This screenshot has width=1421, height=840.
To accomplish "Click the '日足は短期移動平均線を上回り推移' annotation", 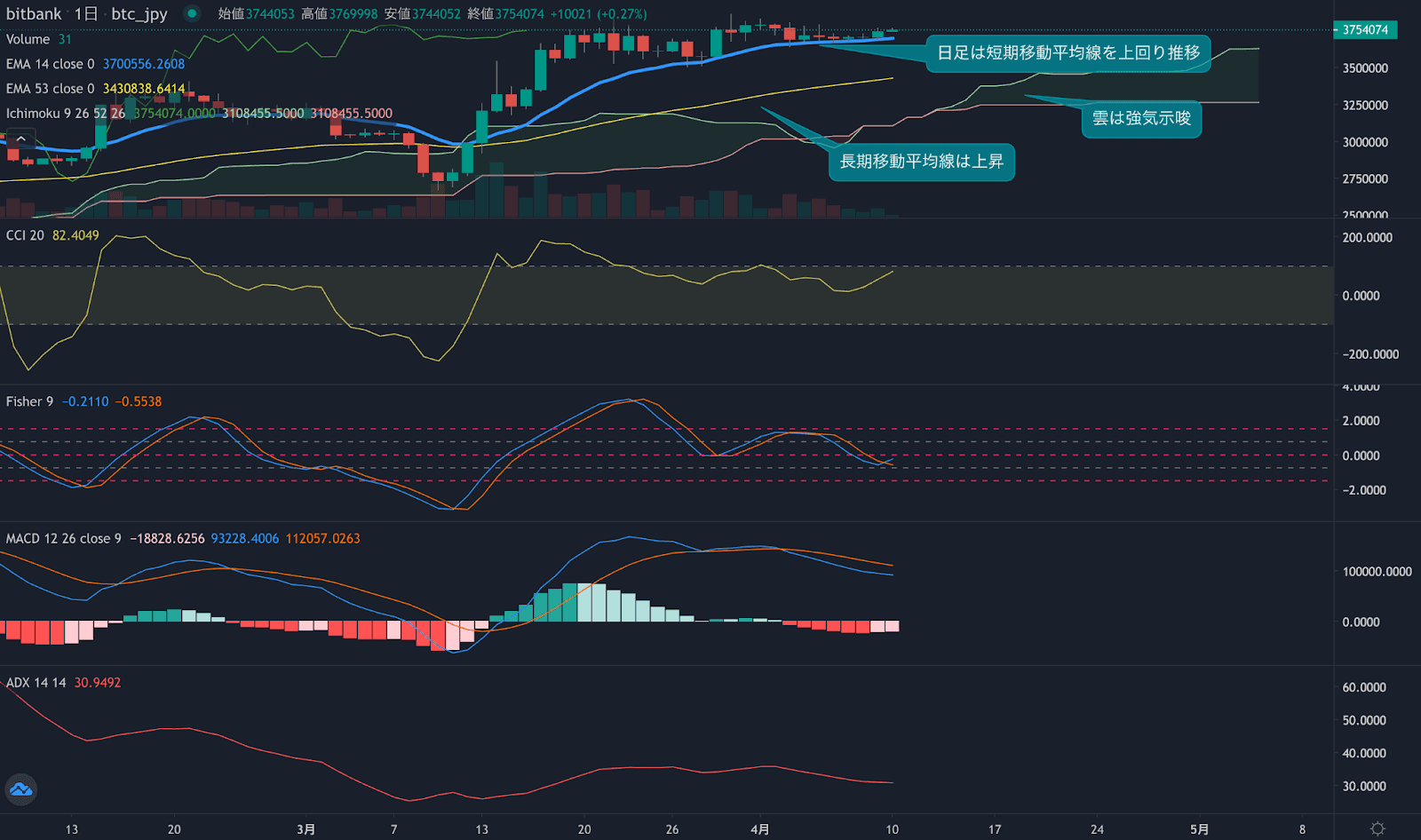I will [1068, 54].
